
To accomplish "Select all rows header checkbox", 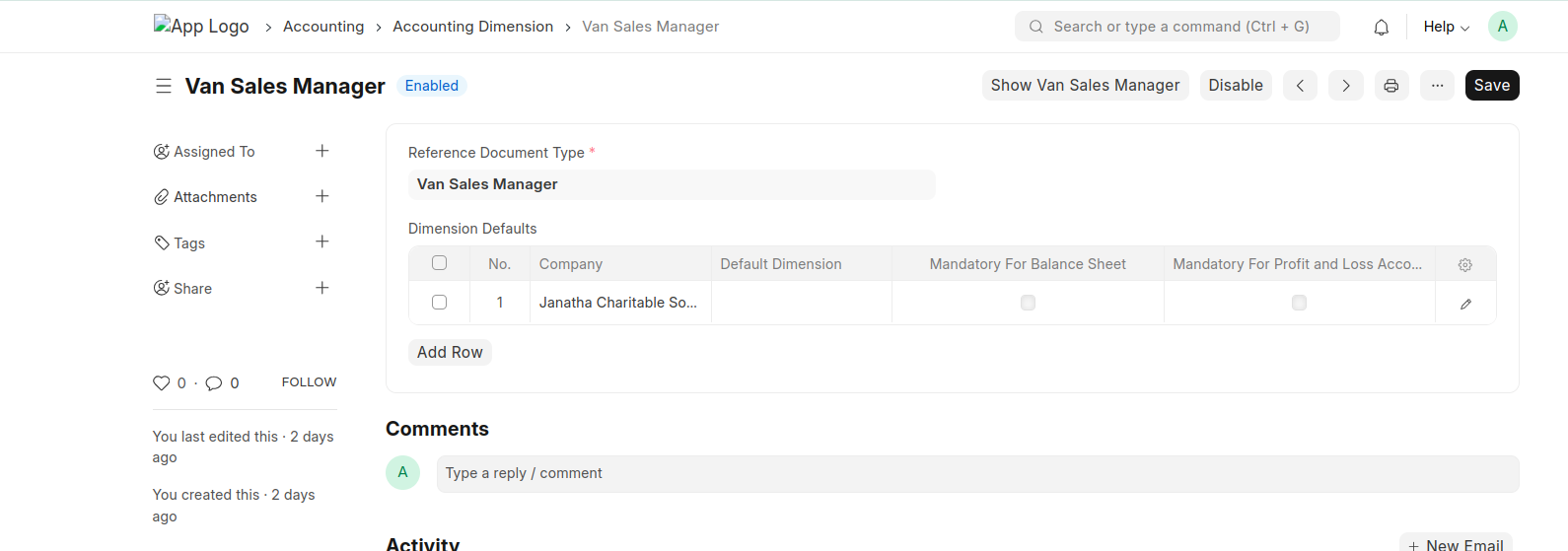I will (x=439, y=263).
